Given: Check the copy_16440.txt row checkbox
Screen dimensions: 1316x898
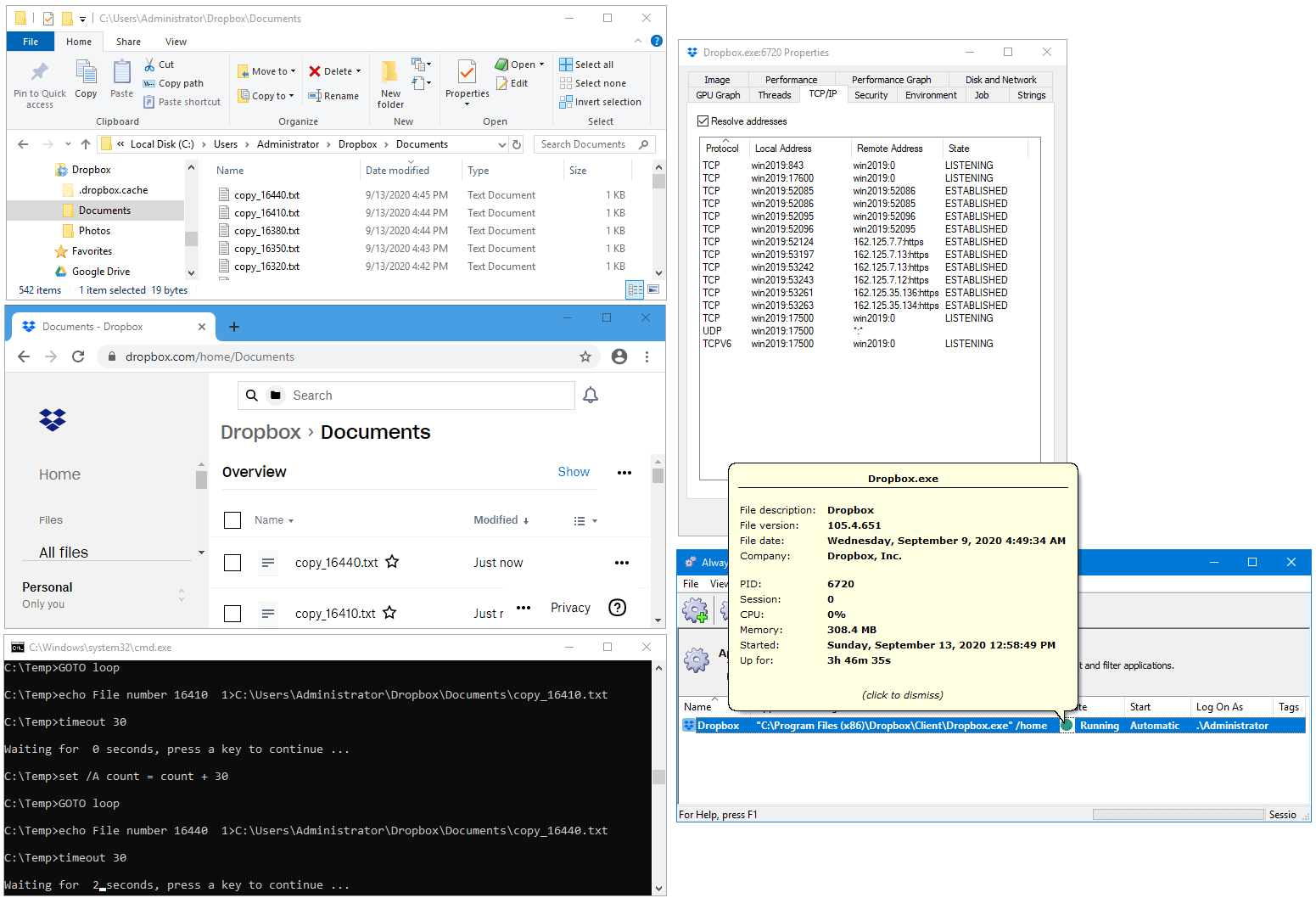Looking at the screenshot, I should [232, 563].
